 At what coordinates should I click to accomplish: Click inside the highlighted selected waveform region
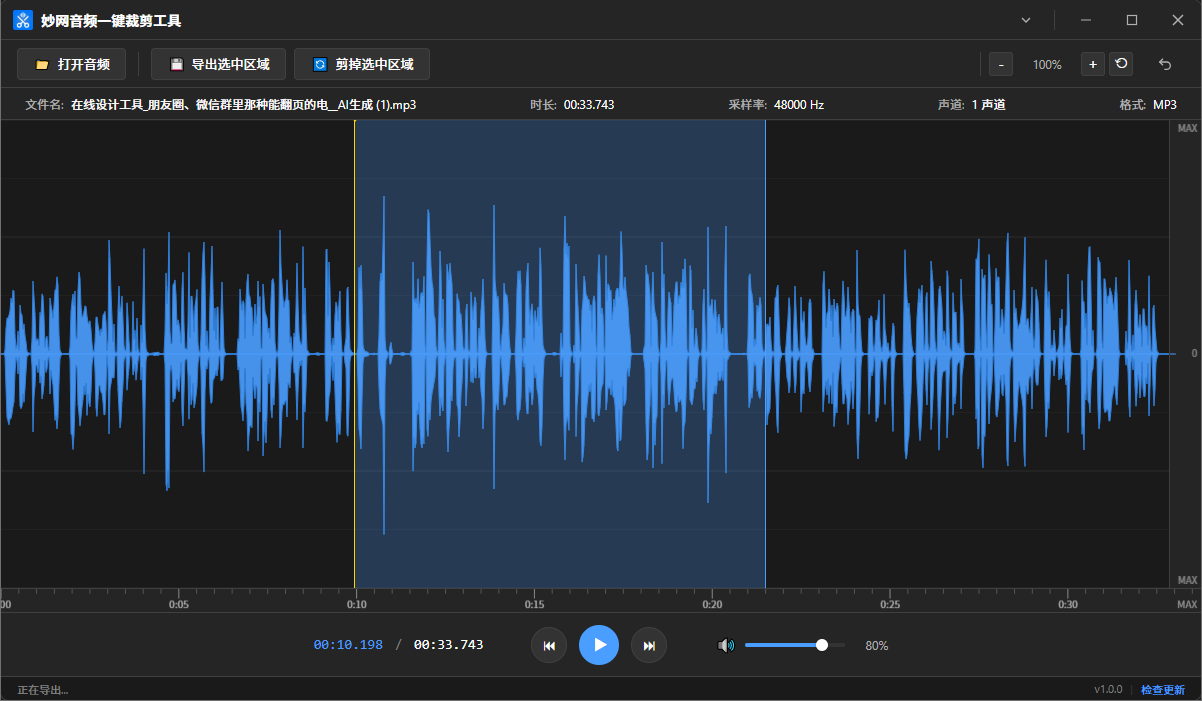560,354
